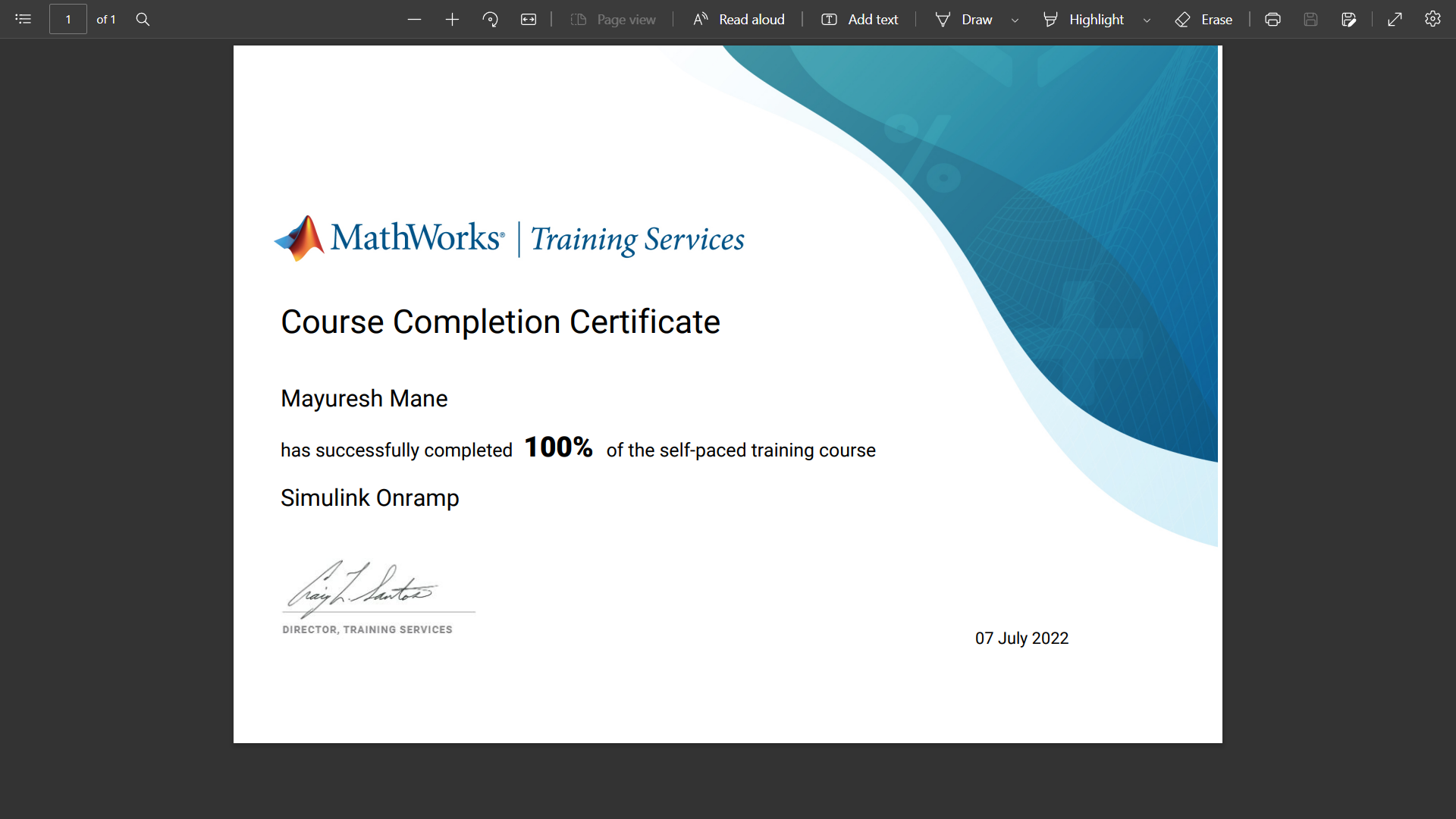Click the 100% completion text
Screen dimensions: 1456x819
pyautogui.click(x=559, y=447)
